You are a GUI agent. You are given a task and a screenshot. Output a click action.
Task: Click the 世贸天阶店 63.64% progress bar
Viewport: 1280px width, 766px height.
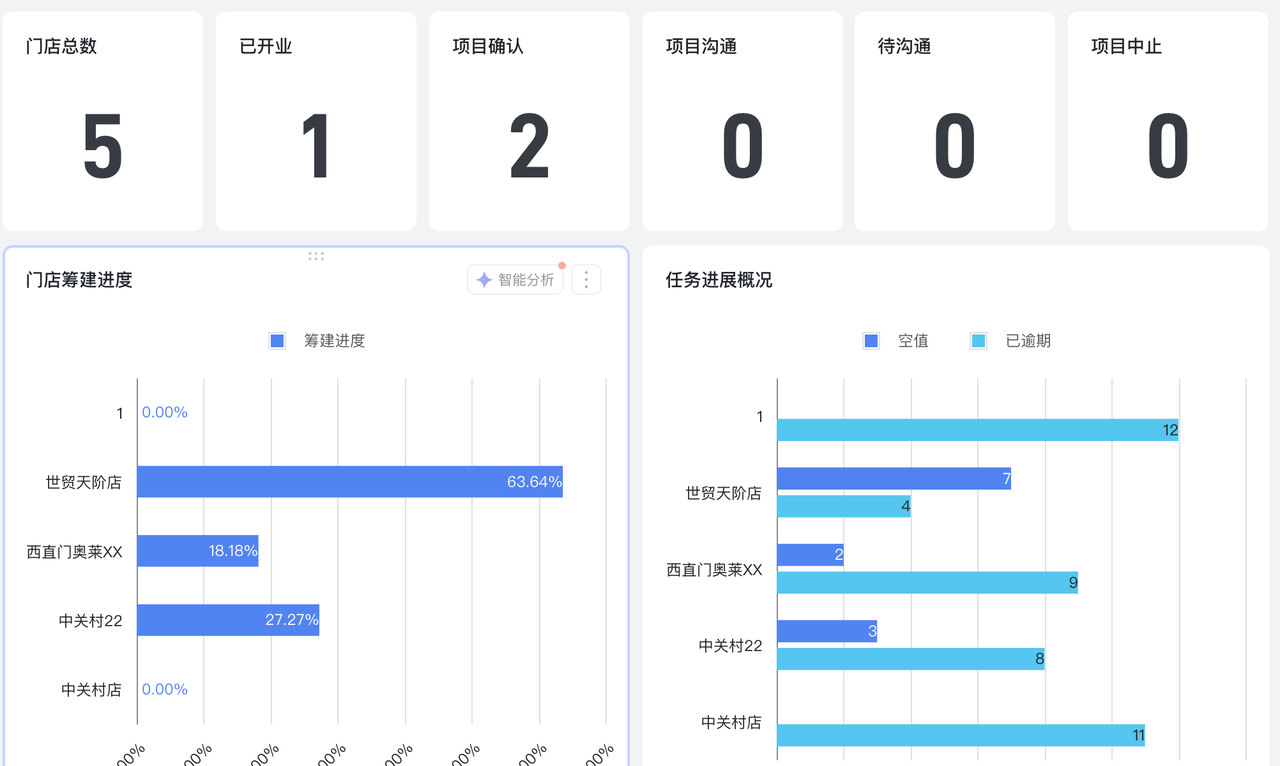pyautogui.click(x=349, y=482)
